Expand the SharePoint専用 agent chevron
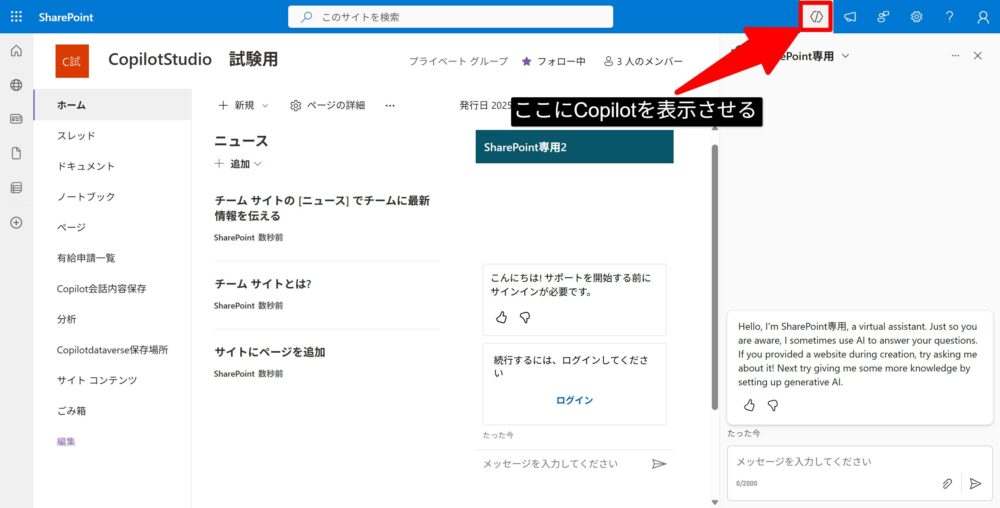 tap(846, 56)
